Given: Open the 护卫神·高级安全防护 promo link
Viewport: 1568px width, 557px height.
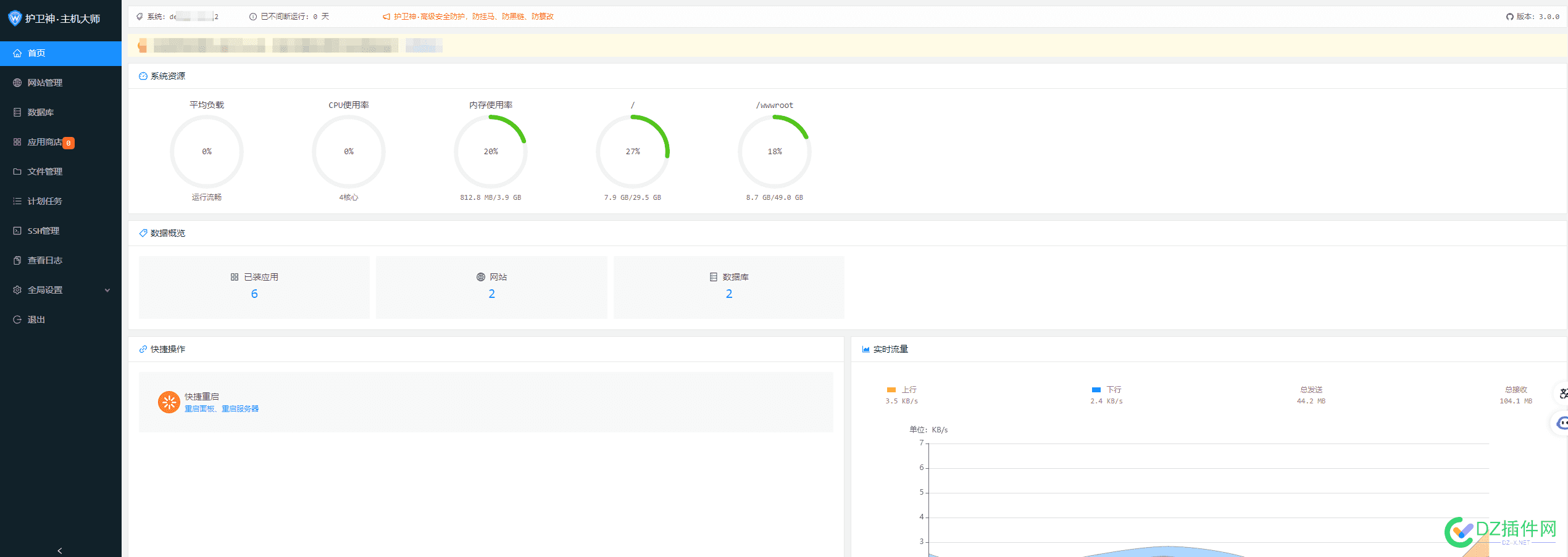Looking at the screenshot, I should [473, 17].
